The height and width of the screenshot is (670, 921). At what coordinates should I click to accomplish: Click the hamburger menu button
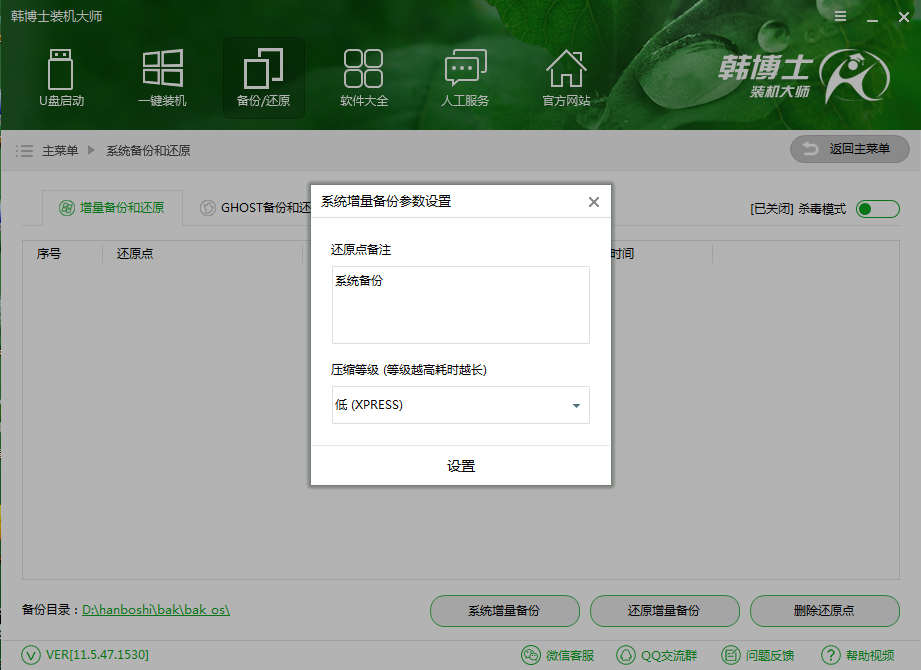click(x=839, y=16)
